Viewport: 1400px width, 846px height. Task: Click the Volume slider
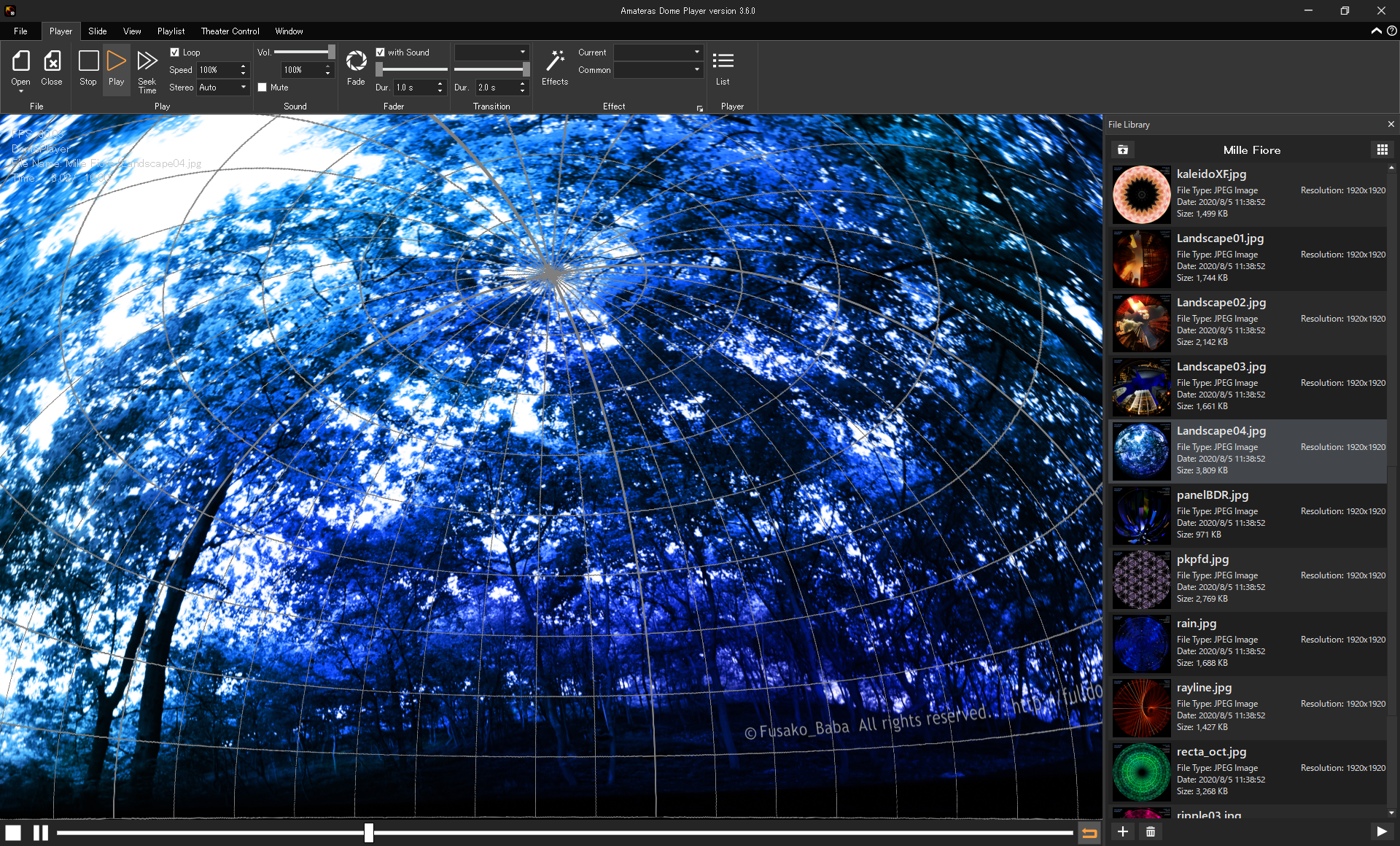click(304, 52)
